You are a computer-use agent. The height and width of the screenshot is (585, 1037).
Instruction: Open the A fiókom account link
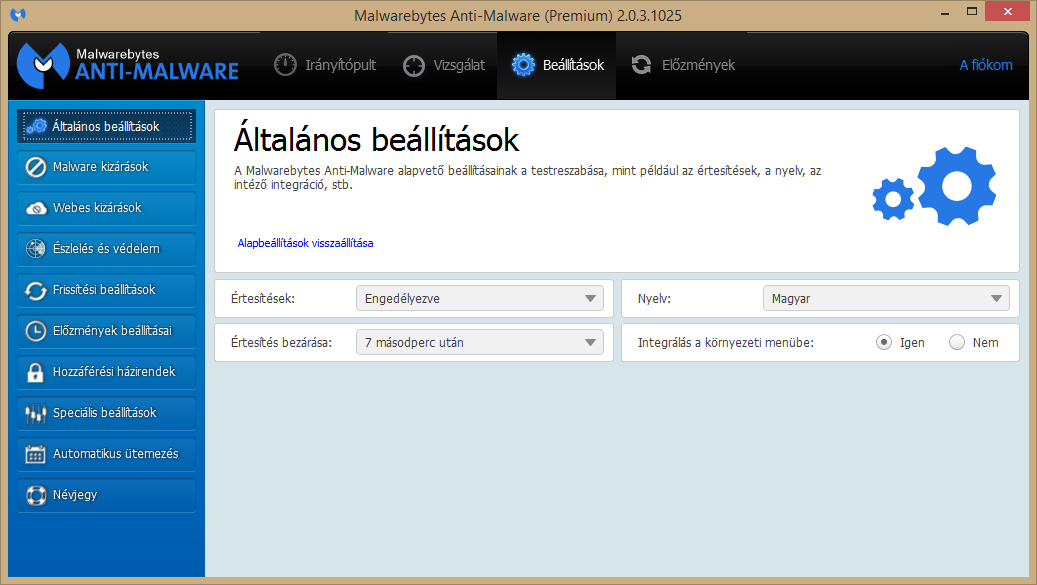coord(986,65)
